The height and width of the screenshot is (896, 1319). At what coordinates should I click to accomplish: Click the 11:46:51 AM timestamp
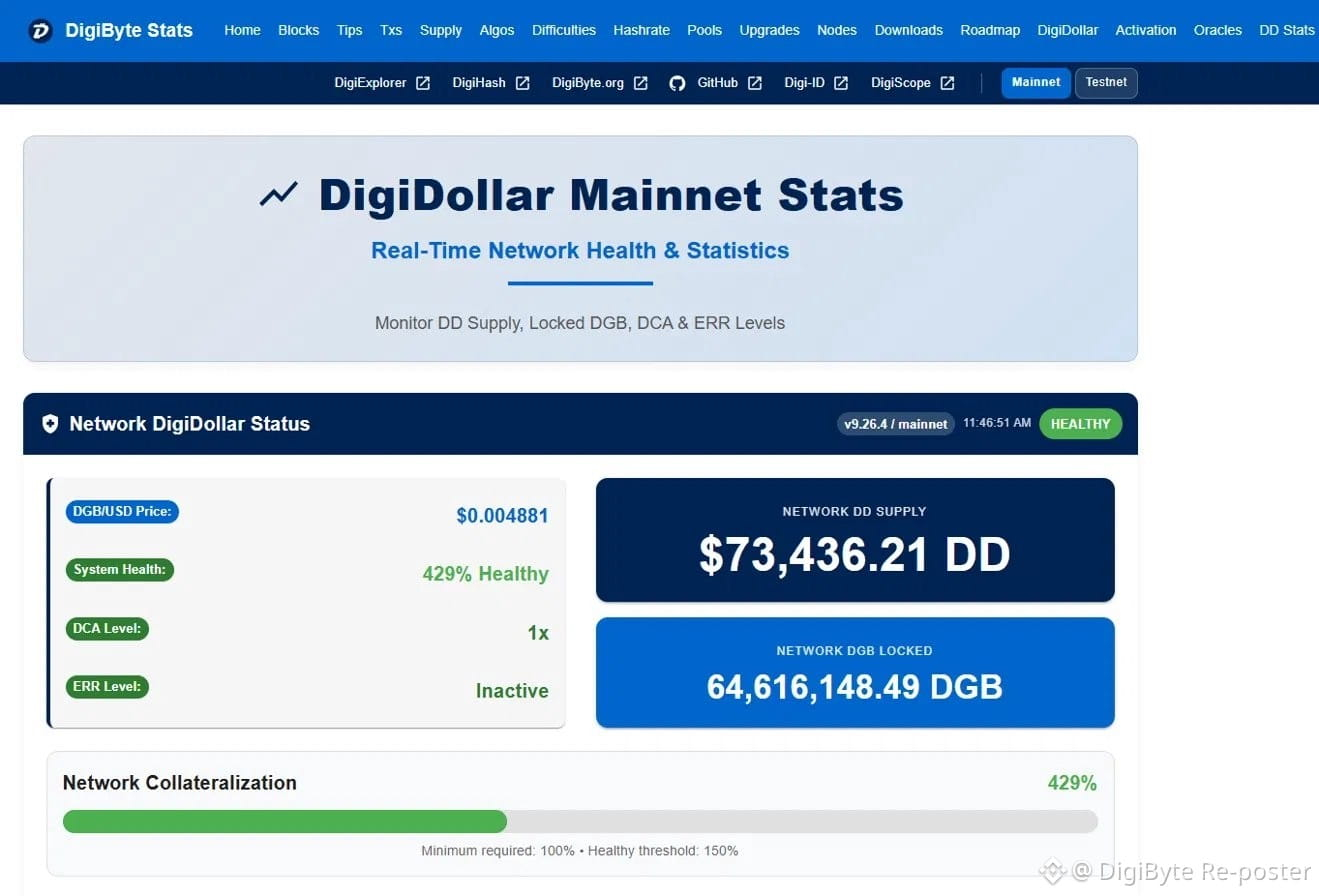pos(997,424)
